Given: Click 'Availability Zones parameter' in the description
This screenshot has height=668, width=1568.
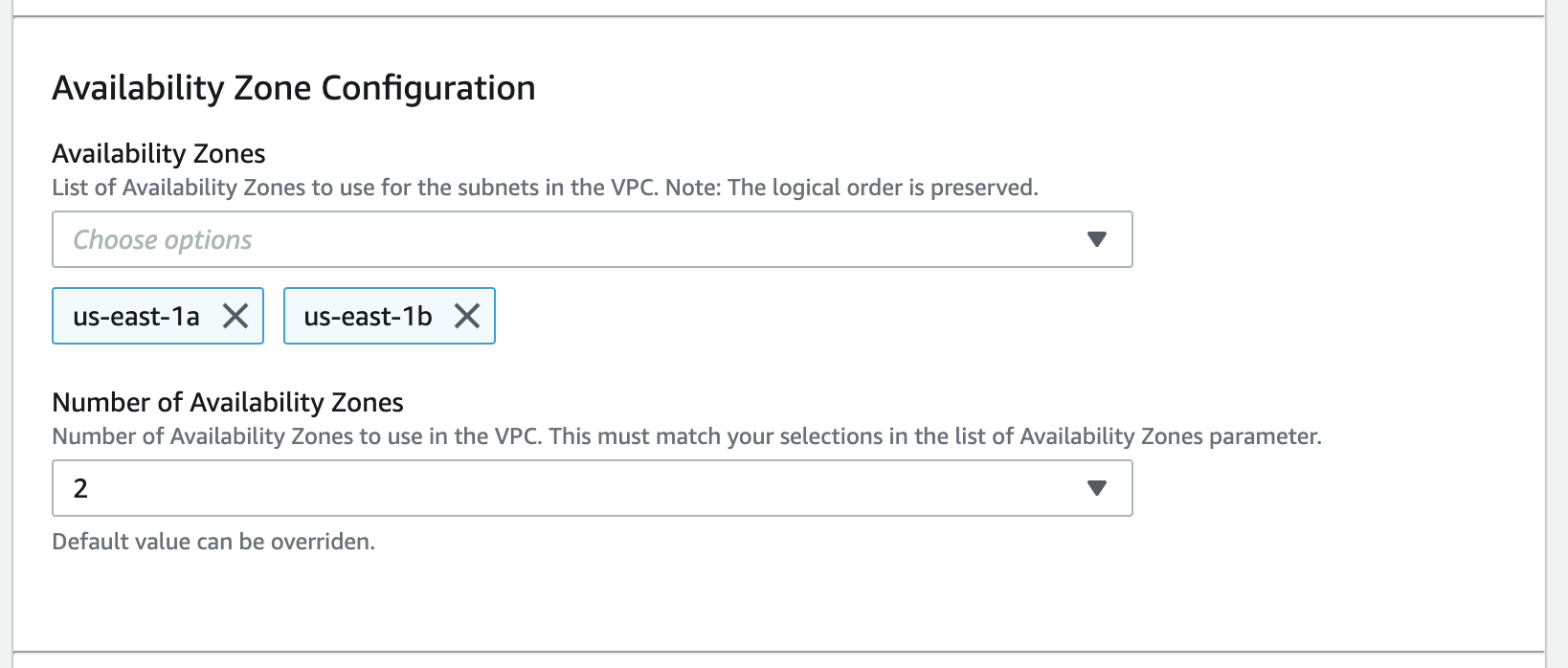Looking at the screenshot, I should click(1170, 436).
